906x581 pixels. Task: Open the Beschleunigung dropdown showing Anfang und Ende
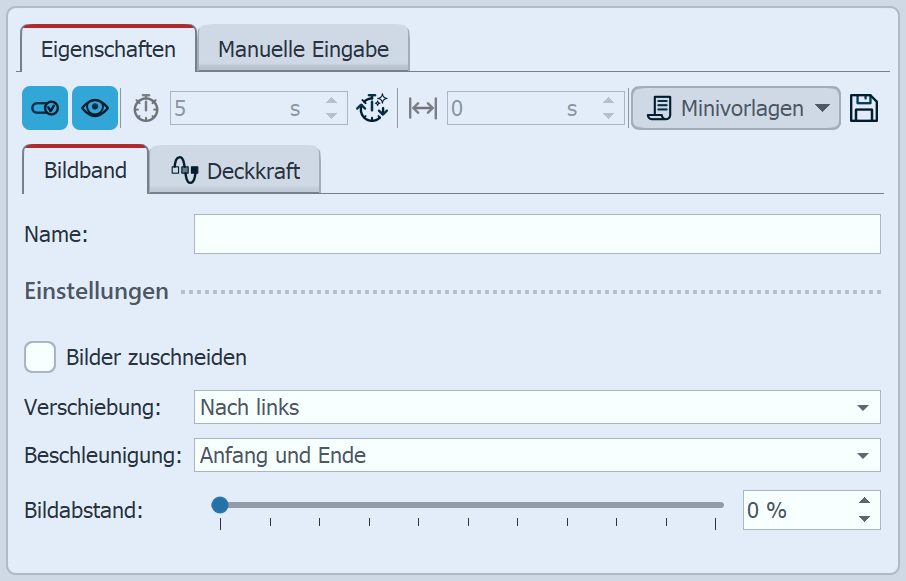[x=539, y=455]
